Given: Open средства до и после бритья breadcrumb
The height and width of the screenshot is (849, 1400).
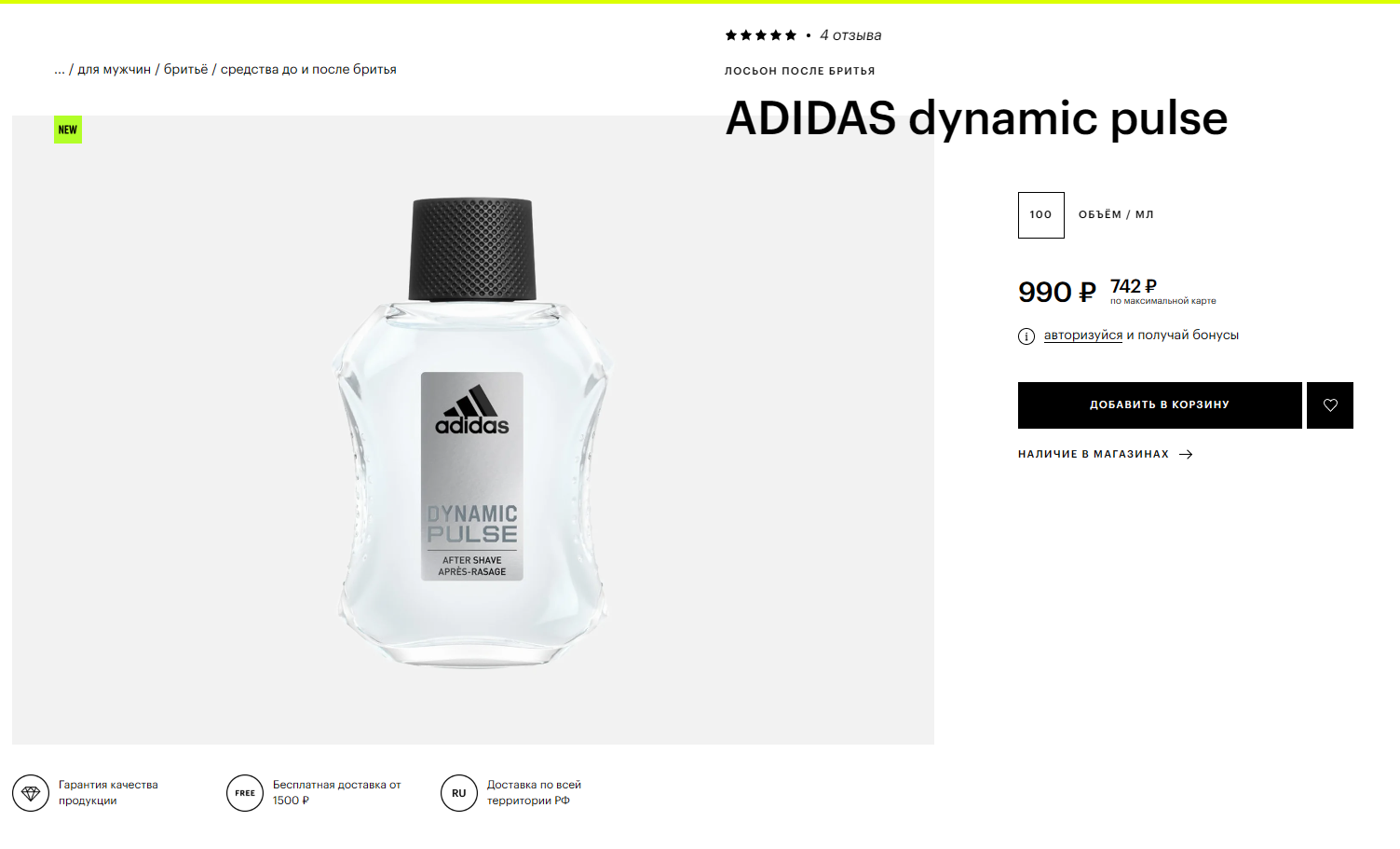Looking at the screenshot, I should [308, 70].
